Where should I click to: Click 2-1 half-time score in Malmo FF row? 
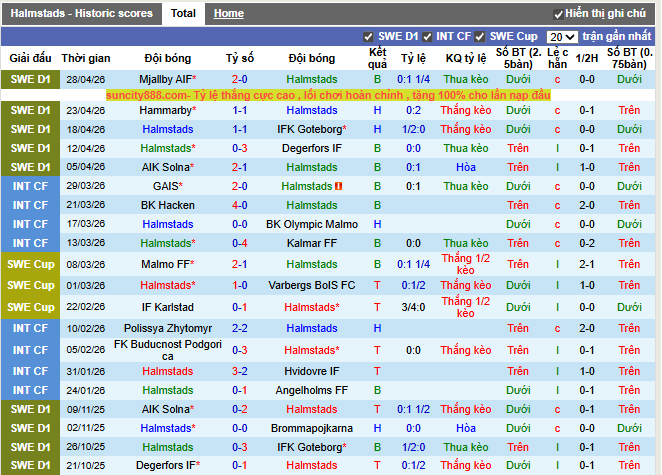(587, 264)
